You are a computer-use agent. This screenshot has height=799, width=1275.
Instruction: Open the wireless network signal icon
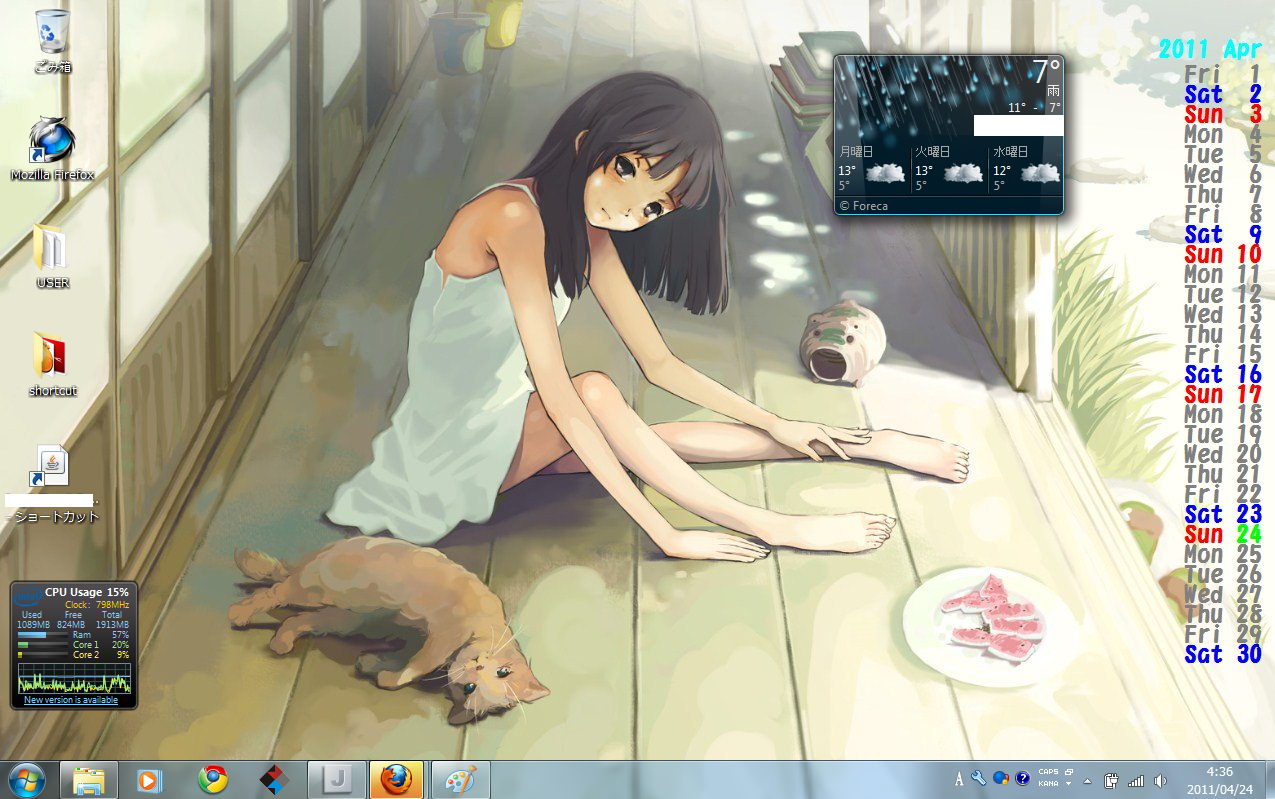tap(1136, 780)
